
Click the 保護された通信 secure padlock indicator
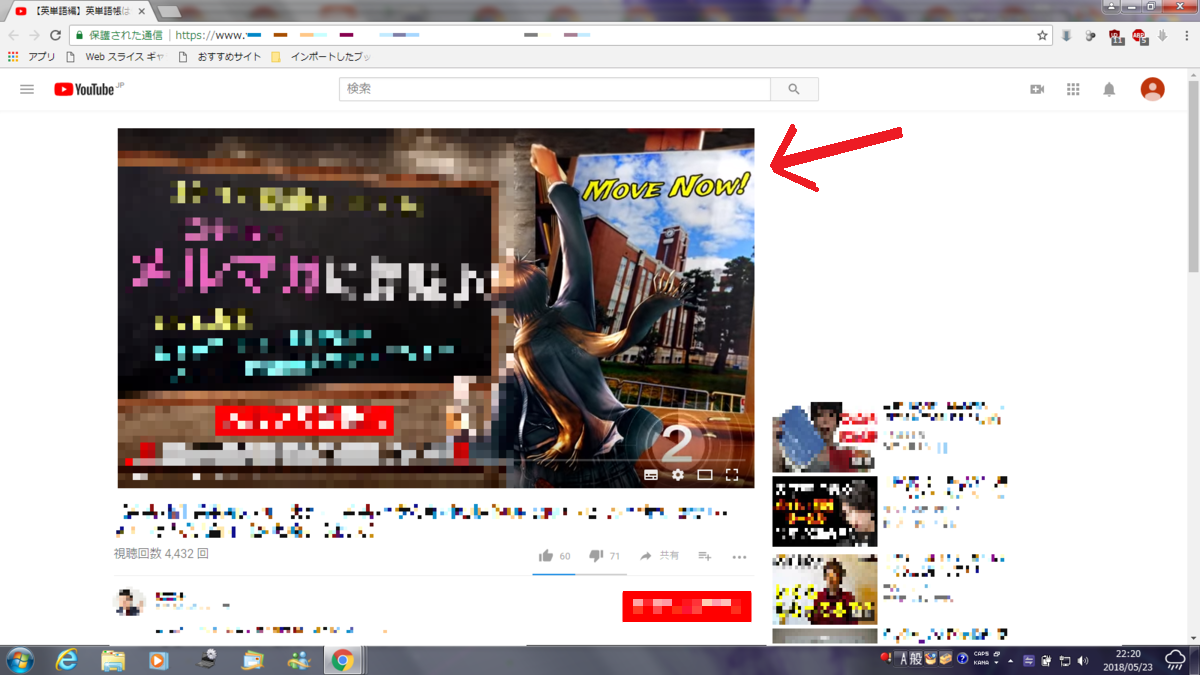(118, 35)
